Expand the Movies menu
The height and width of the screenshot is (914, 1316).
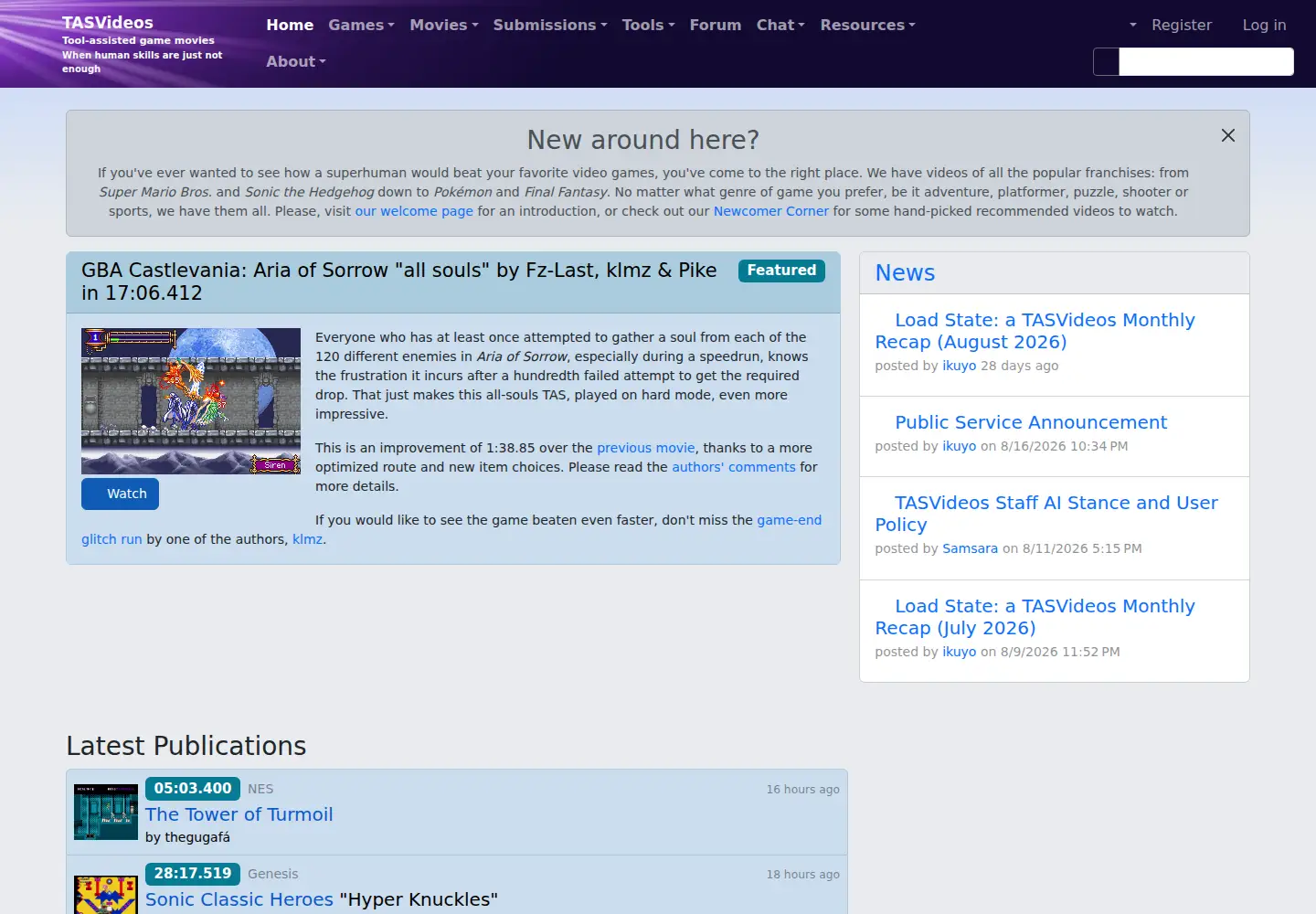click(x=444, y=25)
